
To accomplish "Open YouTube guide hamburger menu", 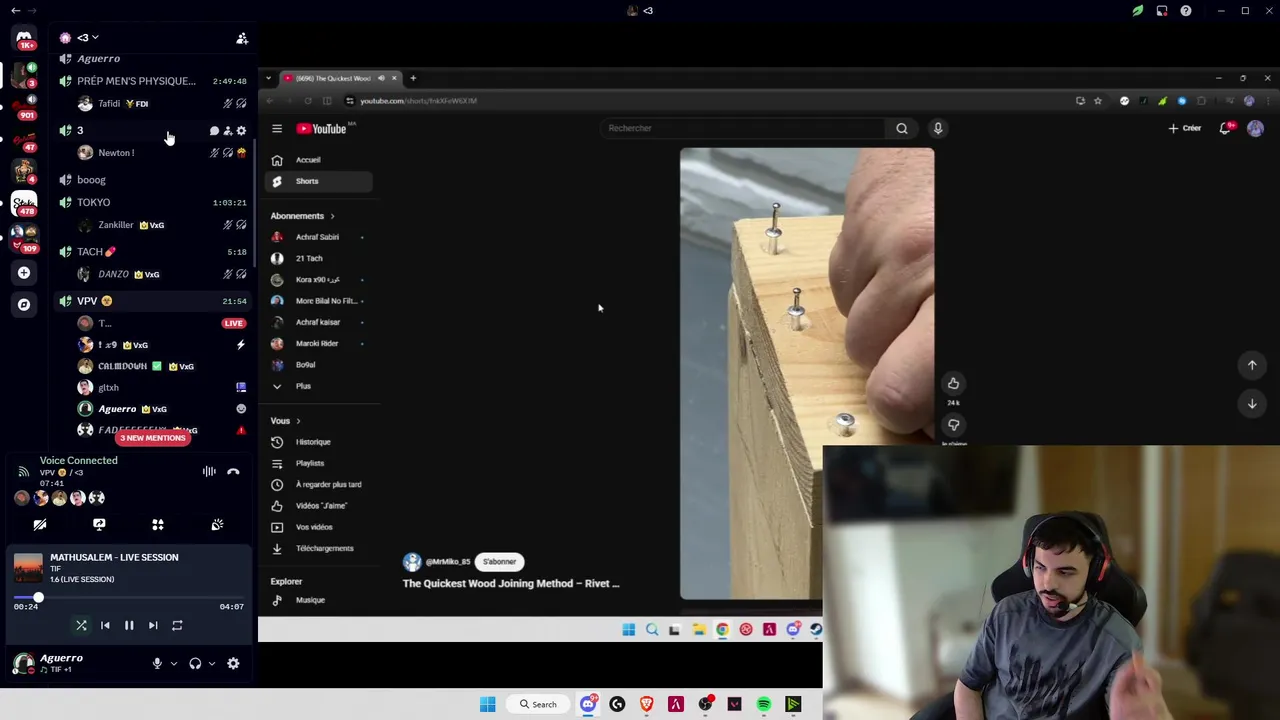I will [277, 129].
